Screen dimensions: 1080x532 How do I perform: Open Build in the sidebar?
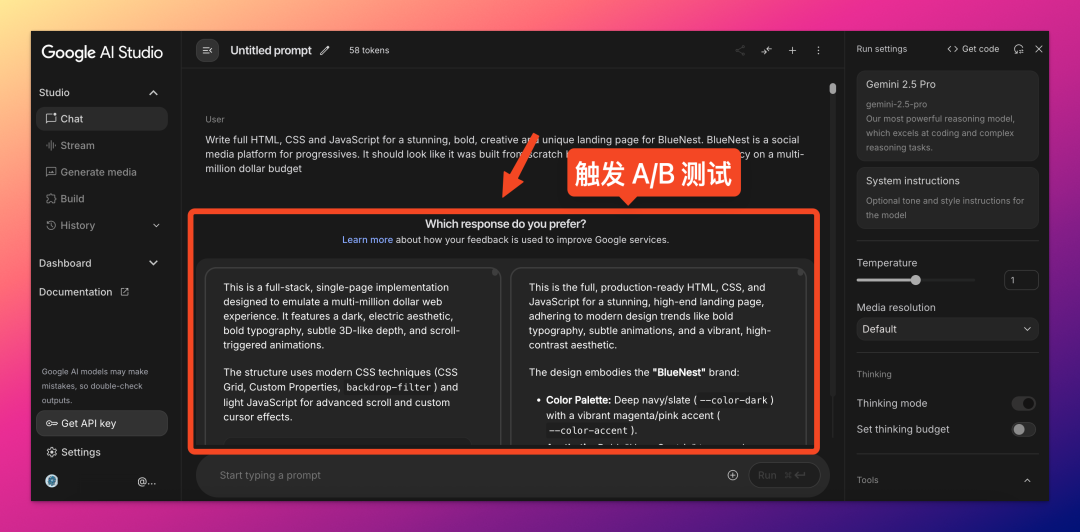pyautogui.click(x=102, y=198)
